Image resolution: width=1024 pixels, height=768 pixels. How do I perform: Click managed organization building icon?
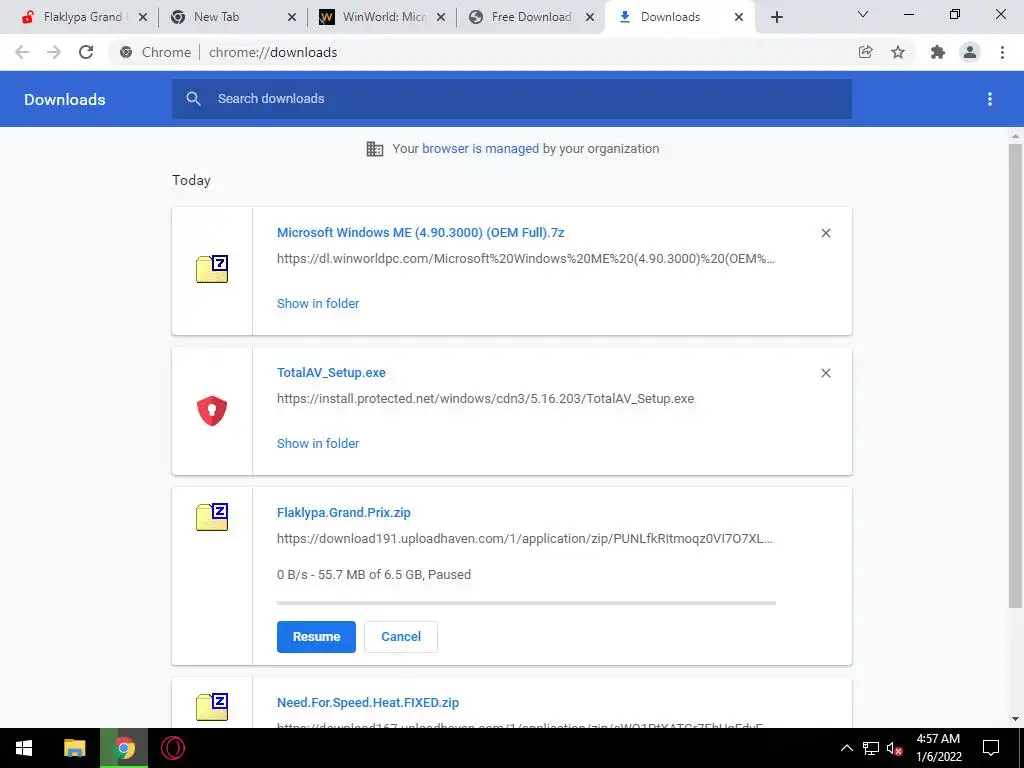(375, 149)
